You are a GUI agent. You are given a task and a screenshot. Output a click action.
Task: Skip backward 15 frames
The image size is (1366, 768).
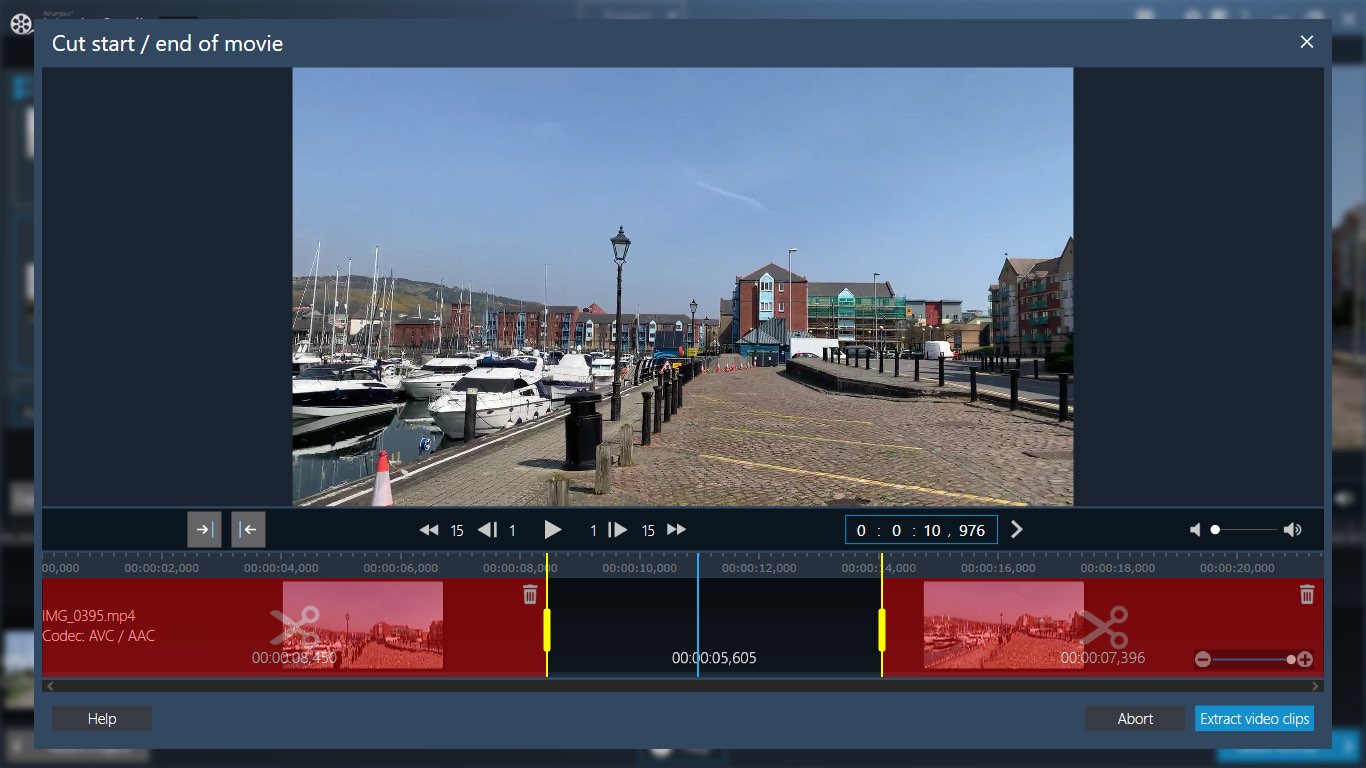point(429,530)
